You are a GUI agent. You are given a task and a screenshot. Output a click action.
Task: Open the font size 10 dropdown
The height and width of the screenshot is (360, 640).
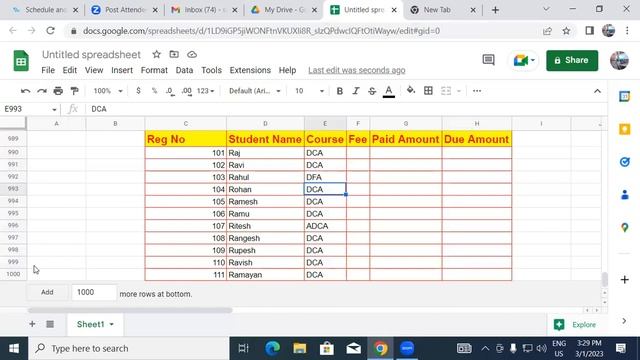[x=309, y=91]
